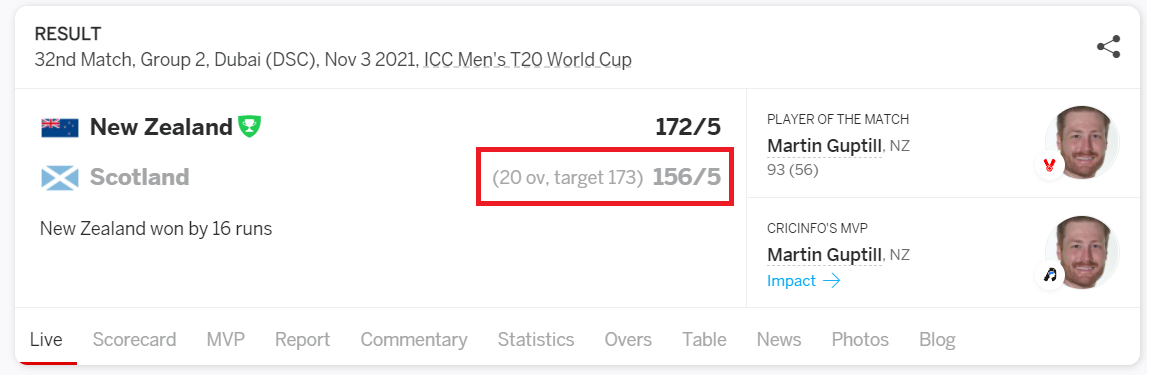
Task: Click the Scotland flag icon
Action: pos(59,178)
